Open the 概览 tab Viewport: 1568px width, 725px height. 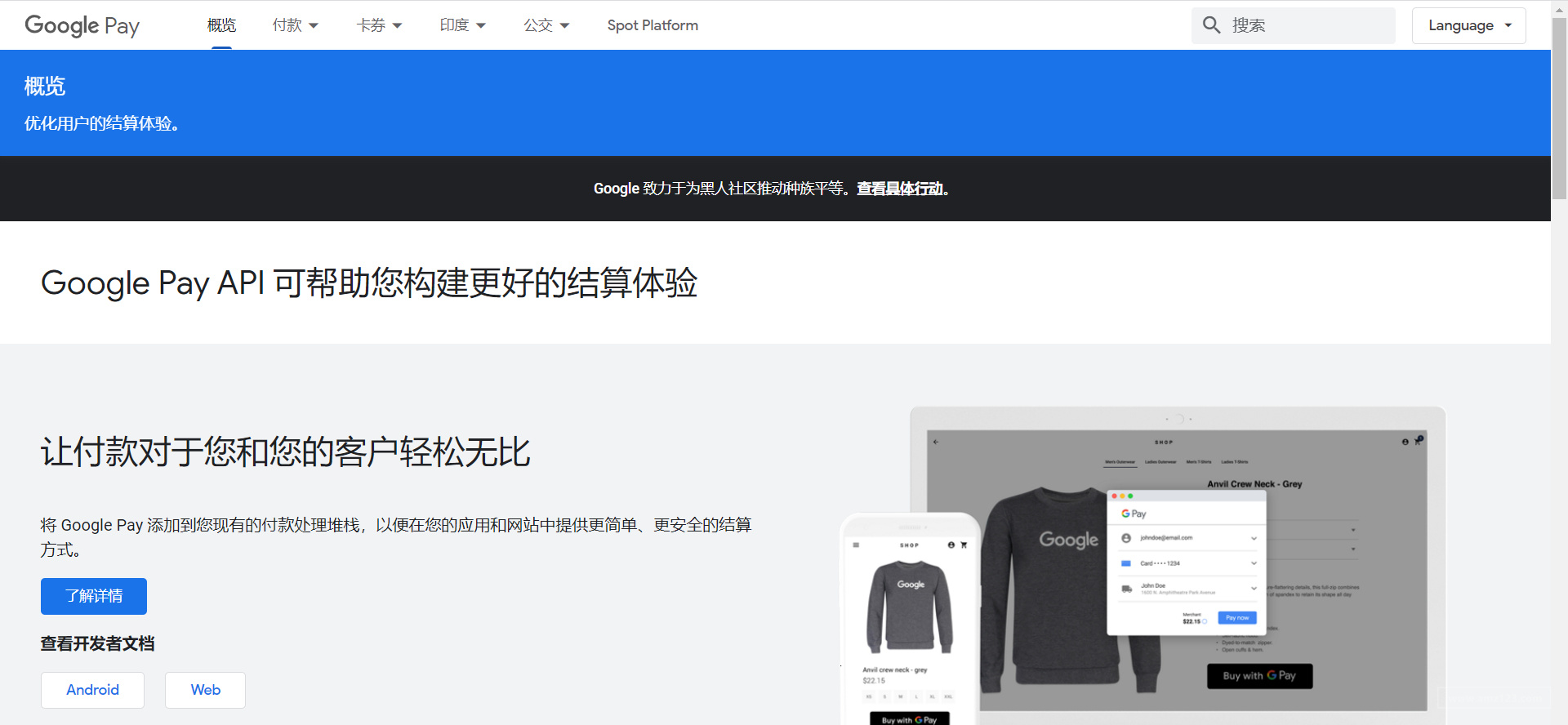[221, 25]
